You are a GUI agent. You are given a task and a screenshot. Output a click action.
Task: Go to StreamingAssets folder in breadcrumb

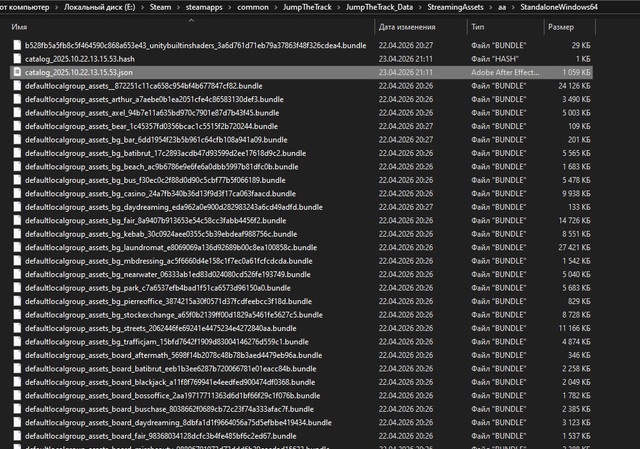(x=456, y=7)
